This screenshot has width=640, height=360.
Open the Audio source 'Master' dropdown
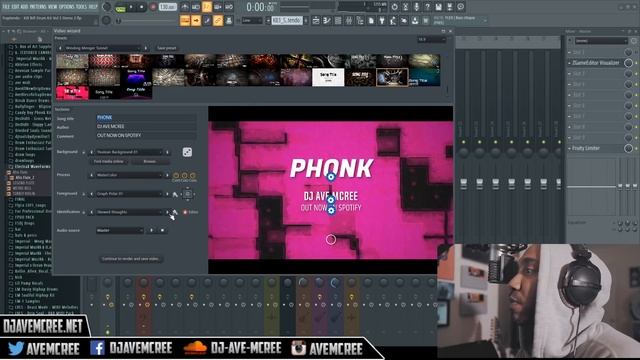tap(120, 231)
